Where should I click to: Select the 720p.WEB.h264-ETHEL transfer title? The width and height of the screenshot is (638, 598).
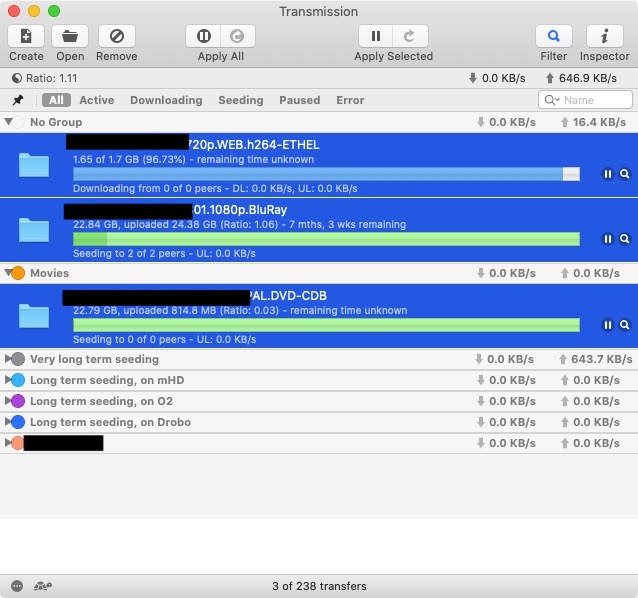(254, 145)
